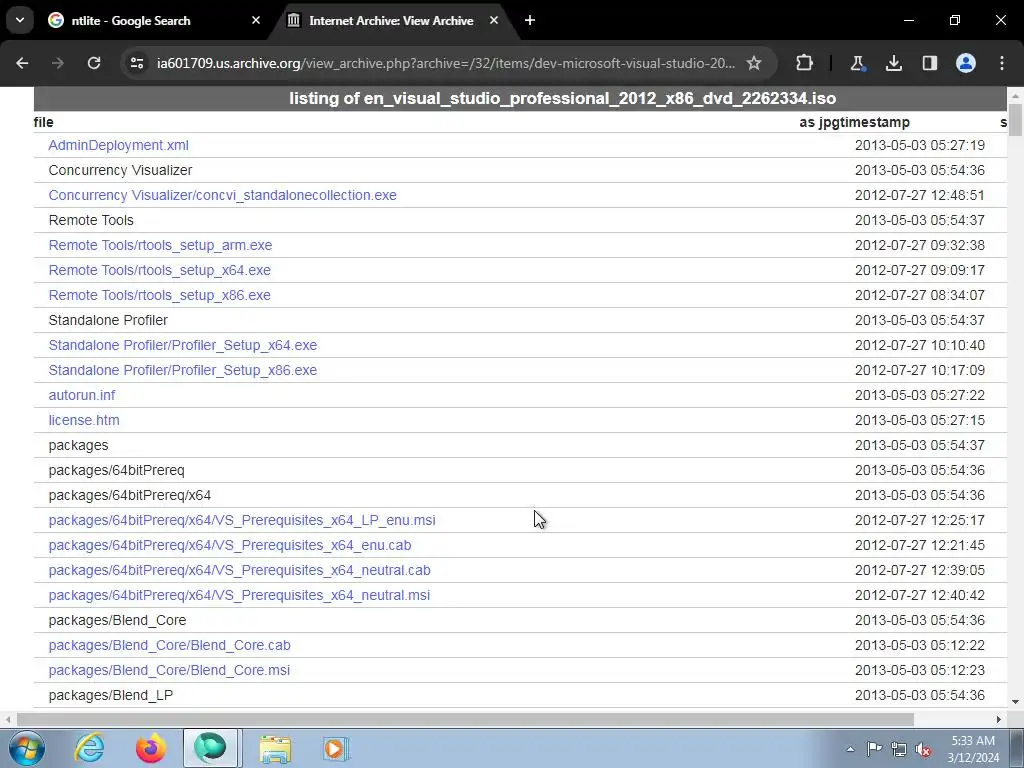The height and width of the screenshot is (768, 1024).
Task: Open VS_Prerequisites_x64_neutral.cab link
Action: click(x=239, y=570)
